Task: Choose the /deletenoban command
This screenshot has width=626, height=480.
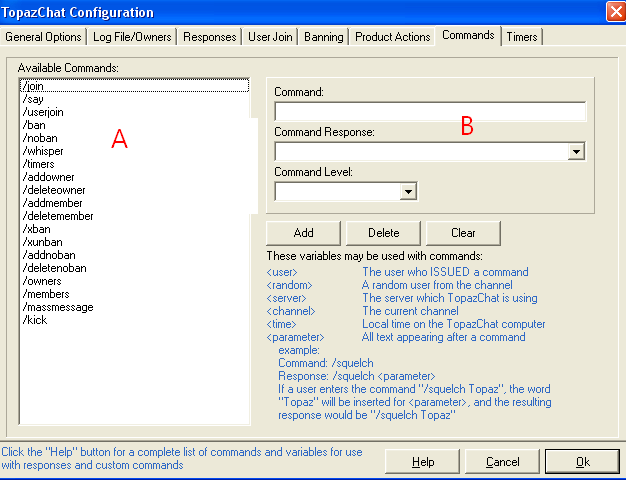Action: tap(134, 268)
